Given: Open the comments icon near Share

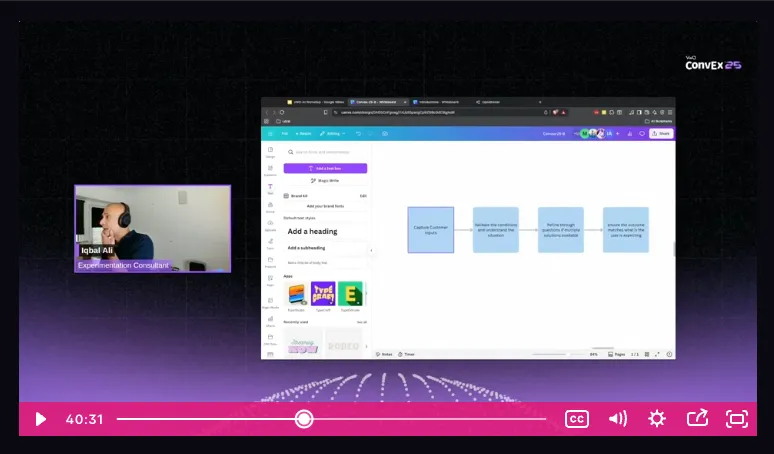Looking at the screenshot, I should [x=642, y=134].
